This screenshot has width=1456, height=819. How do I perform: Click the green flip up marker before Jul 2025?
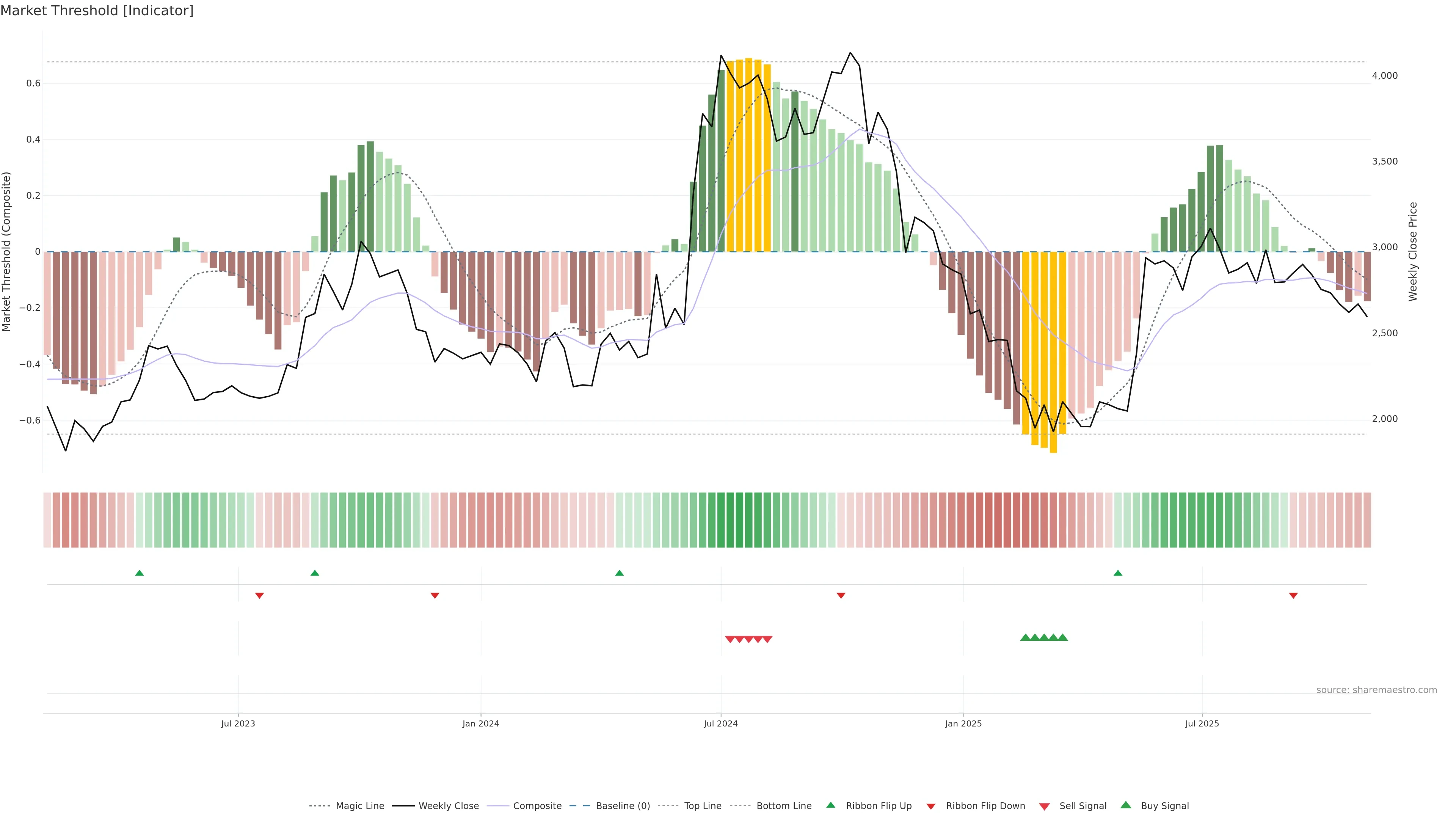1117,573
